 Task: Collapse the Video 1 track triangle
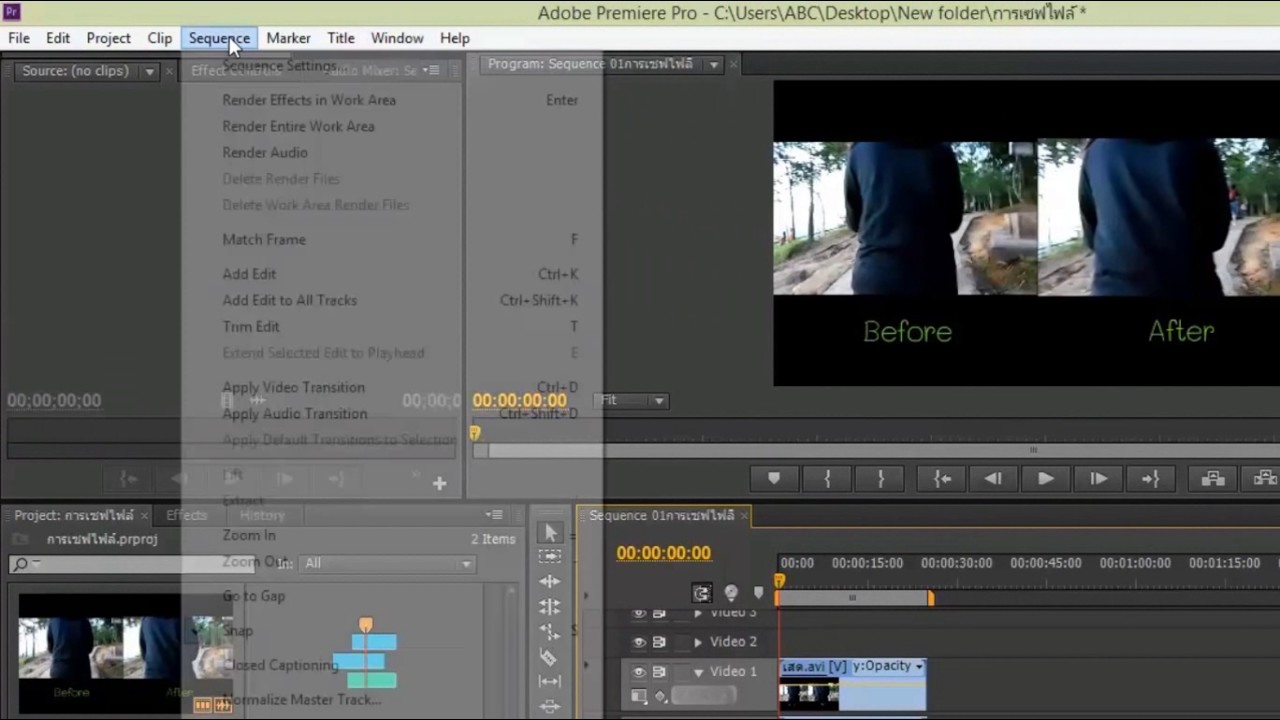[x=698, y=672]
